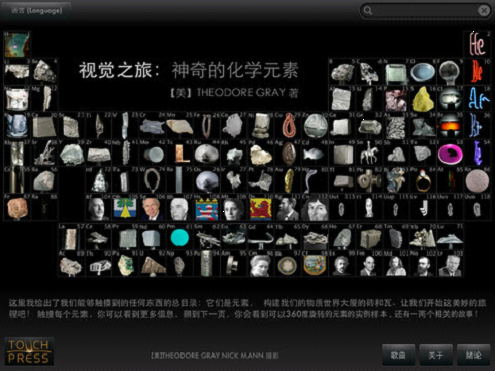Image resolution: width=495 pixels, height=371 pixels.
Task: Open the 关于 about button
Action: coord(436,355)
